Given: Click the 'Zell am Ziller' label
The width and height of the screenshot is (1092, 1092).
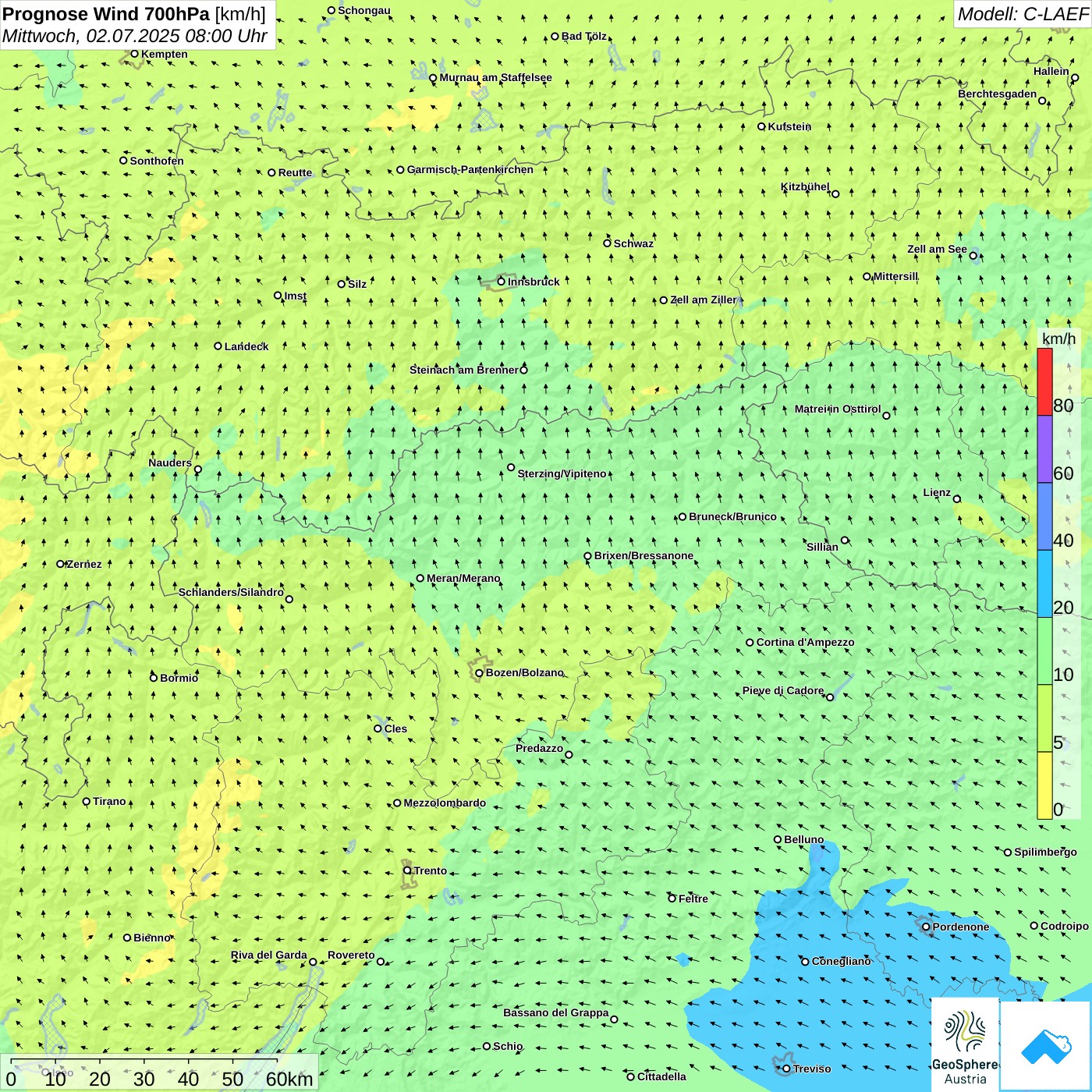Looking at the screenshot, I should 704,300.
